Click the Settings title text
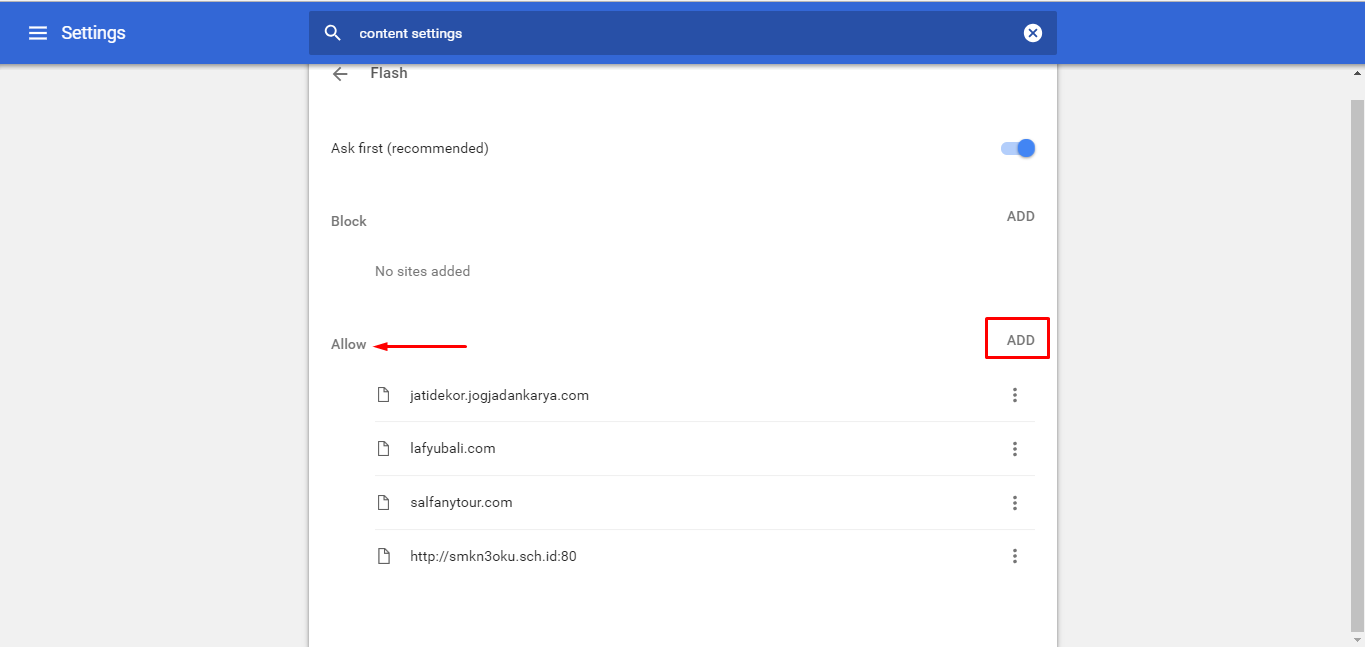Image resolution: width=1365 pixels, height=647 pixels. point(93,33)
